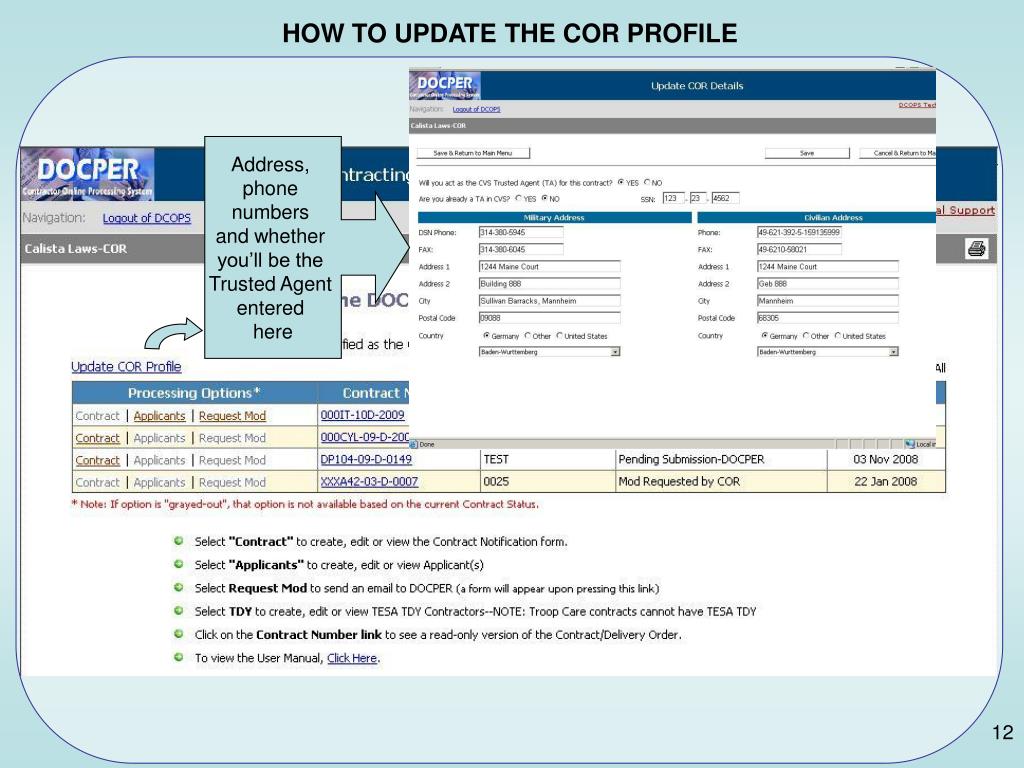Select NO for acting as CVS Trusted Agent
This screenshot has height=768, width=1024.
click(647, 183)
